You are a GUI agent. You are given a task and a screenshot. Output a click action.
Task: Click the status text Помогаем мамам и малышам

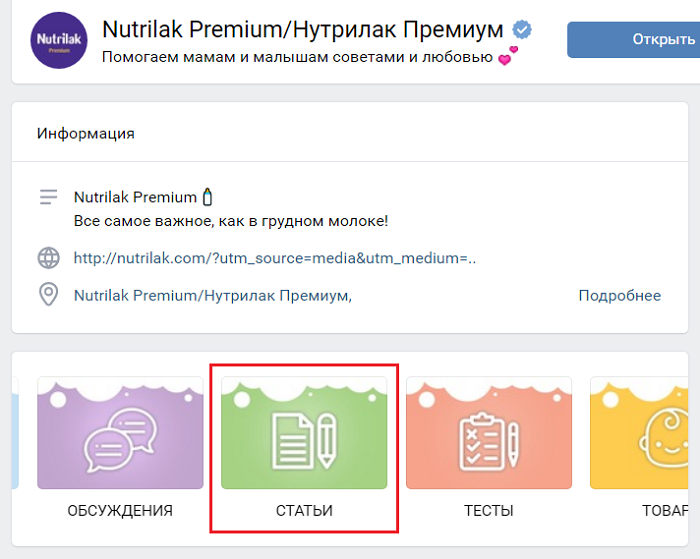pos(297,57)
